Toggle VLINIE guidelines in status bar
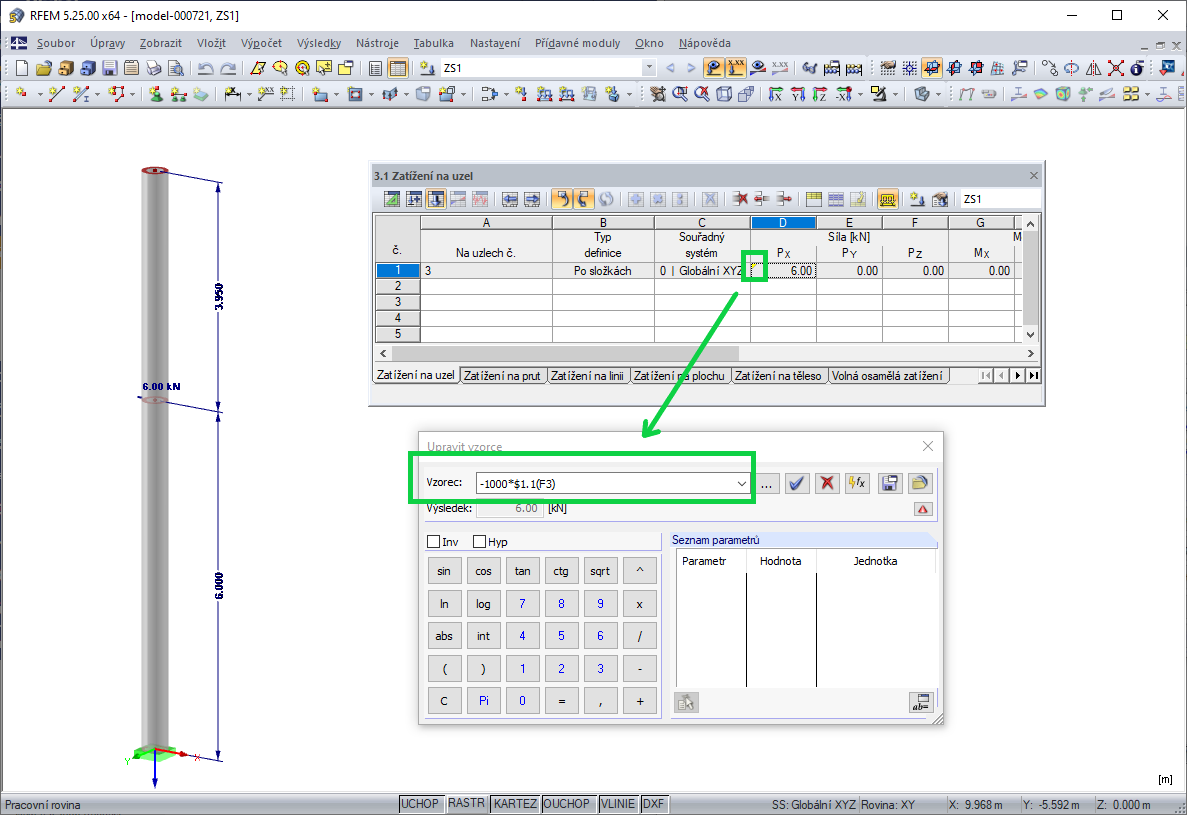 [x=617, y=804]
